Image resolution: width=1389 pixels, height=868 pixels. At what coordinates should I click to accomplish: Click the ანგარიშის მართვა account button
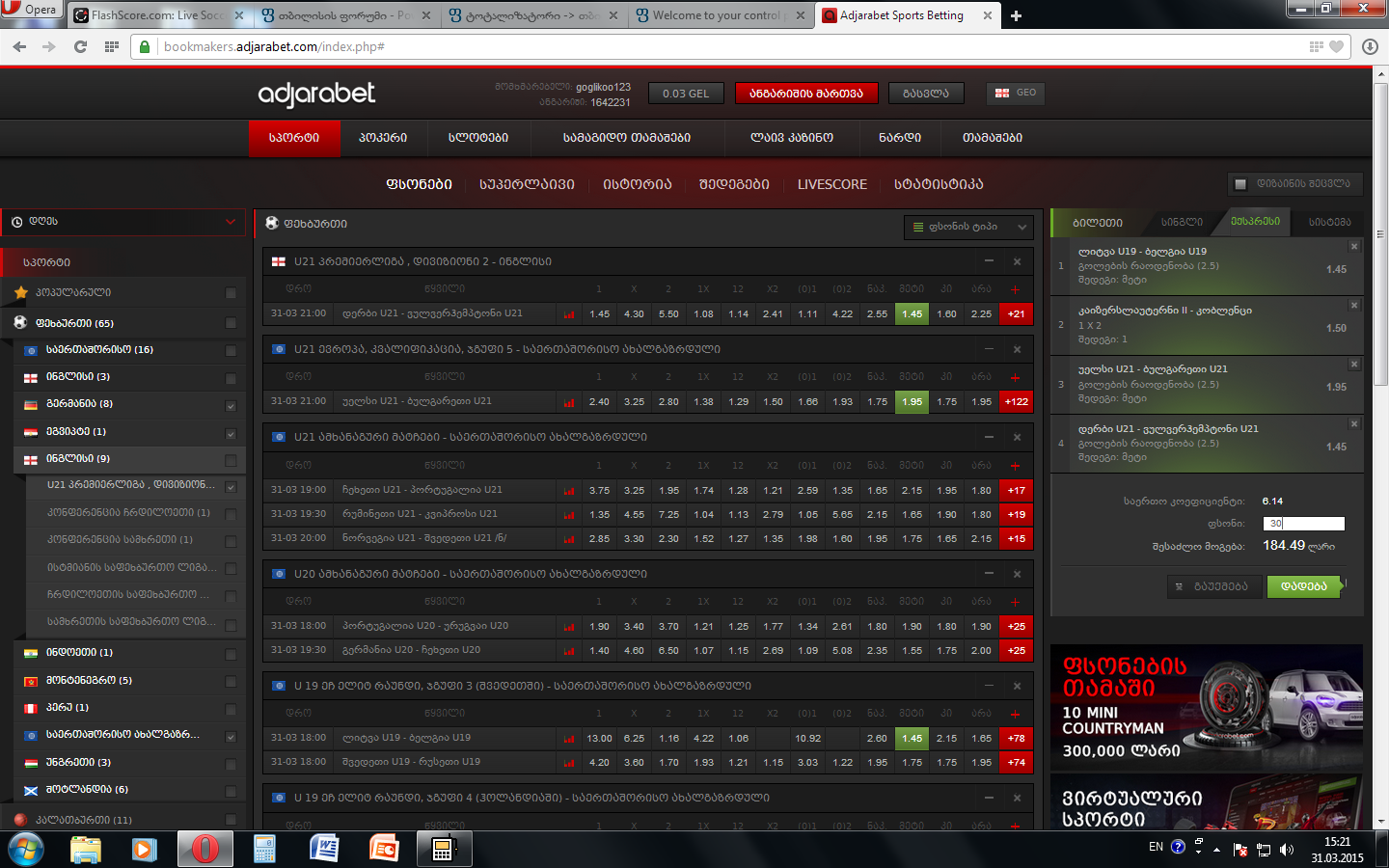tap(806, 94)
